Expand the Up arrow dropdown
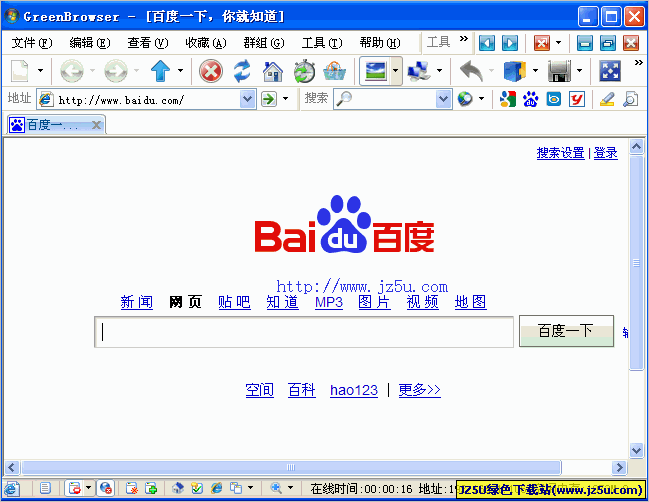 pyautogui.click(x=180, y=71)
